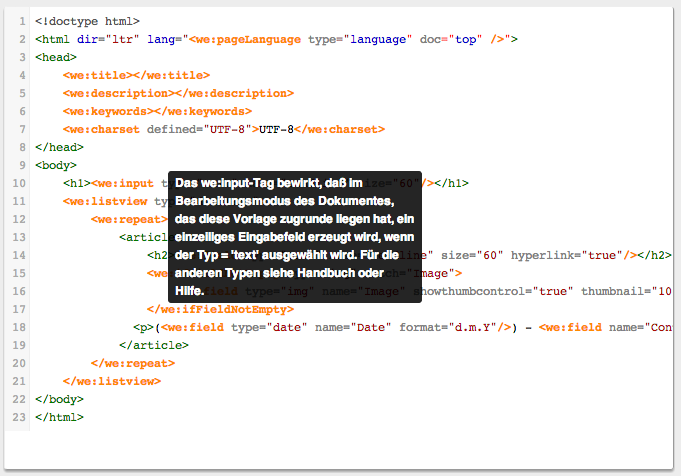Click the black we:input help tooltip
This screenshot has width=681, height=476.
pos(295,237)
